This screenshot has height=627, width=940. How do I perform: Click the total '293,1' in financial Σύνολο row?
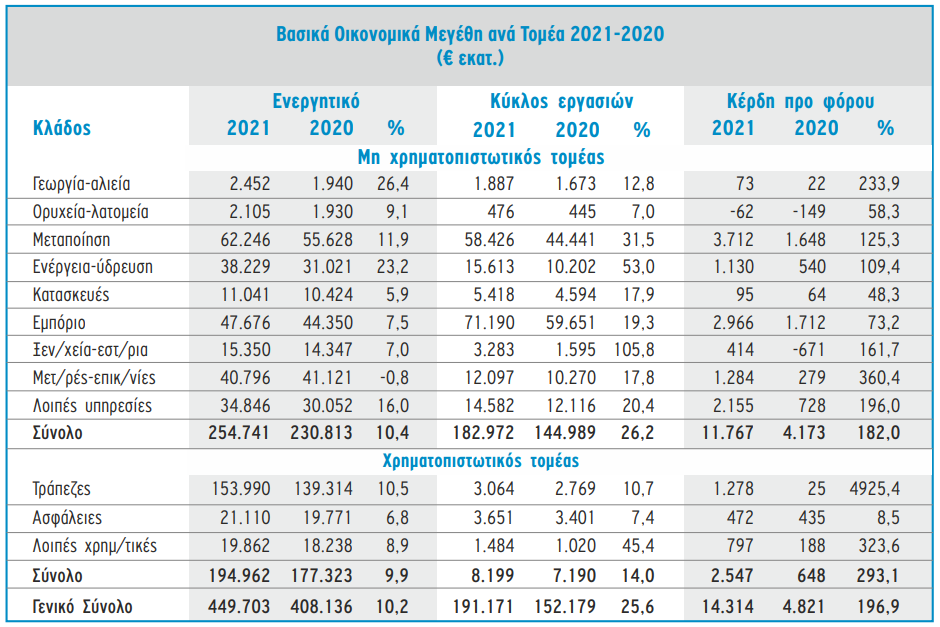878,575
